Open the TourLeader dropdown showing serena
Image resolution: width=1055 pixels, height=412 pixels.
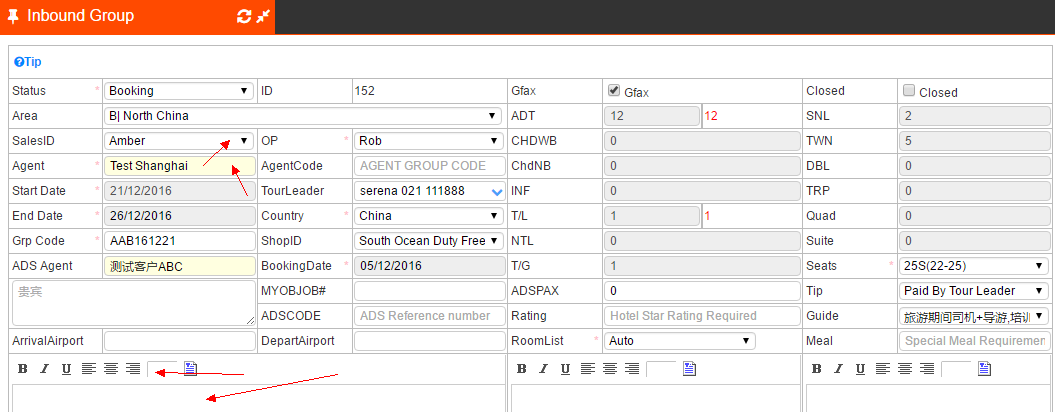(429, 191)
